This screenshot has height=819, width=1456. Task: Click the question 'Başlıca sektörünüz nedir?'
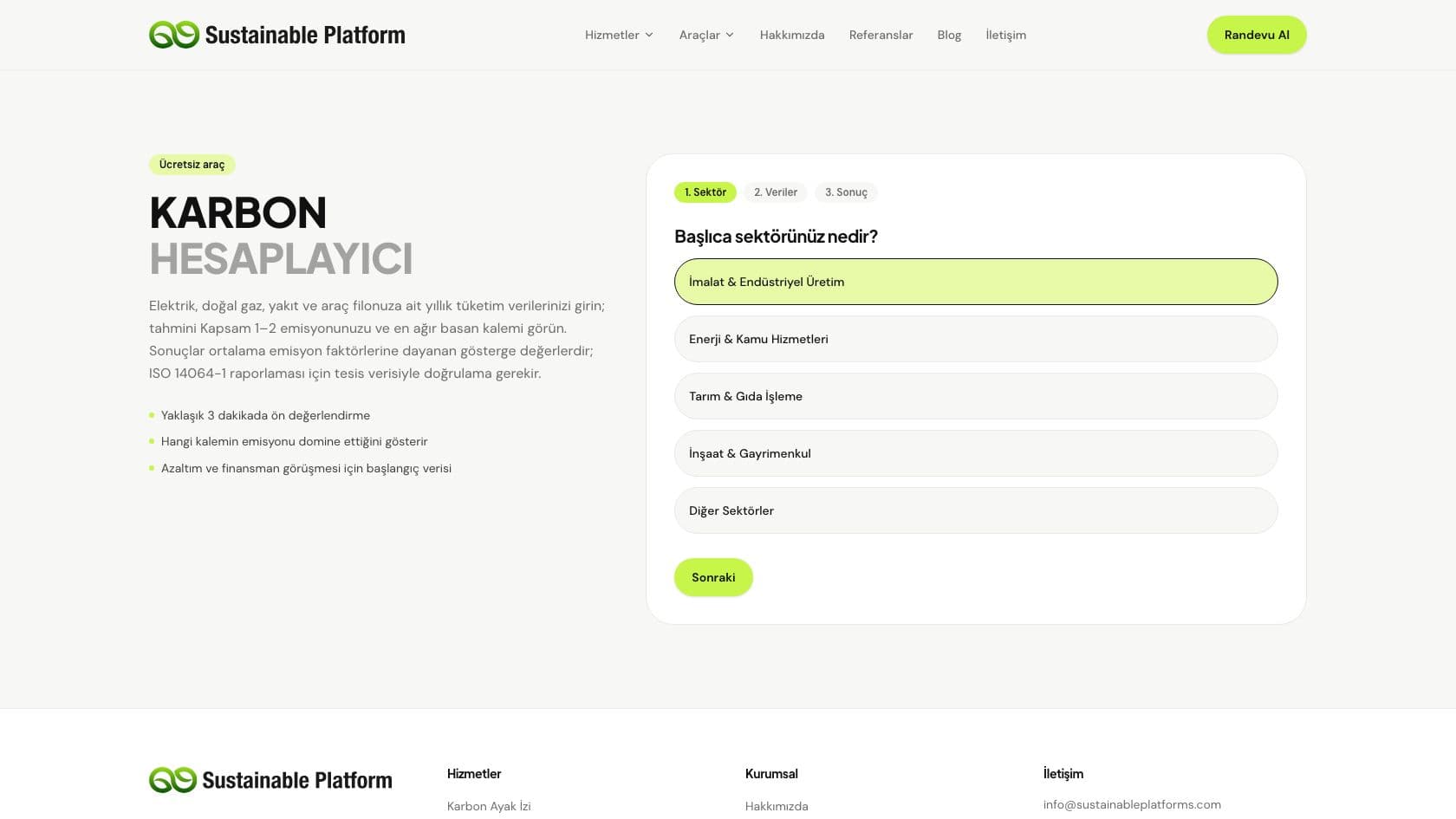click(776, 237)
